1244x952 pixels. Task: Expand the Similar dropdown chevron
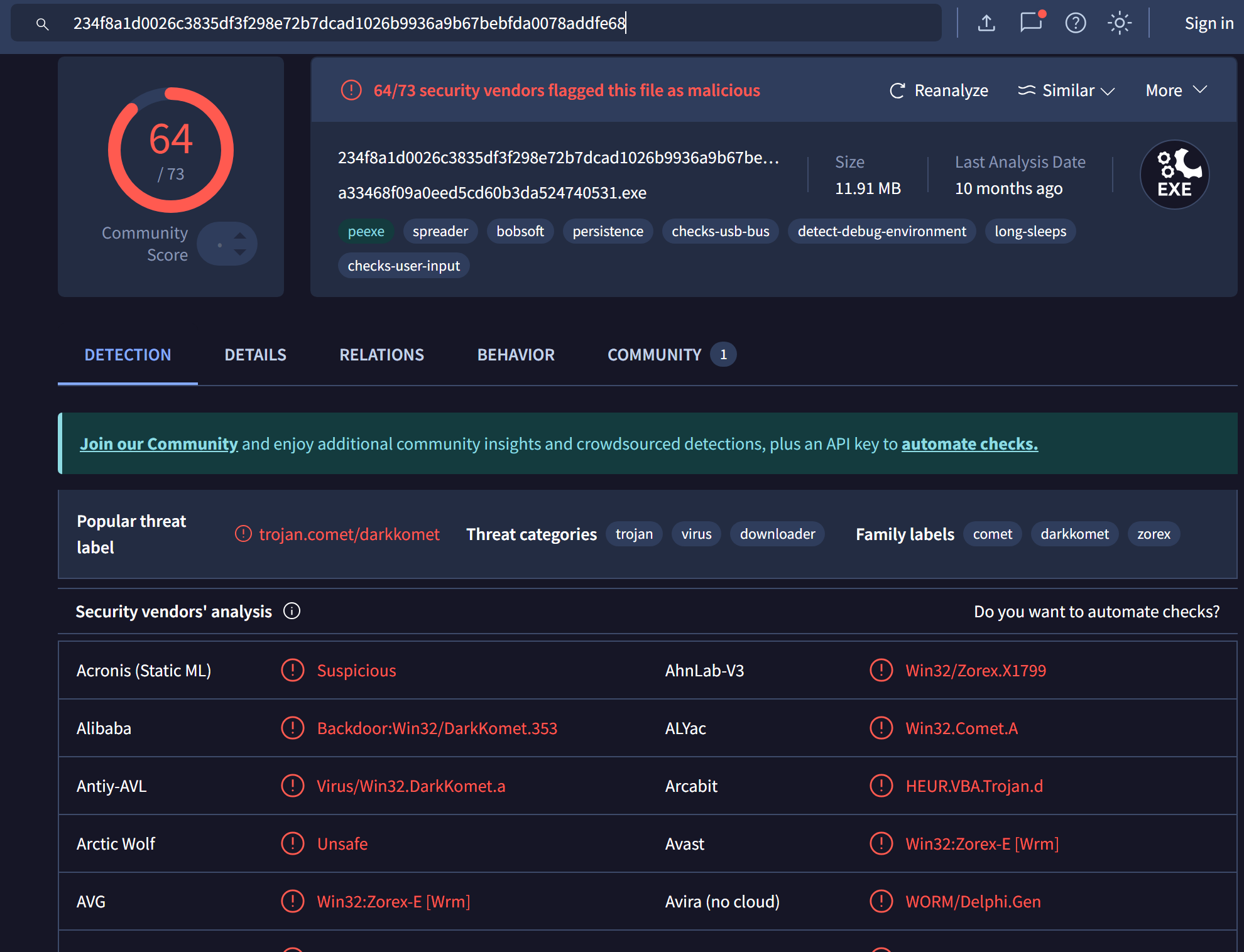1108,91
